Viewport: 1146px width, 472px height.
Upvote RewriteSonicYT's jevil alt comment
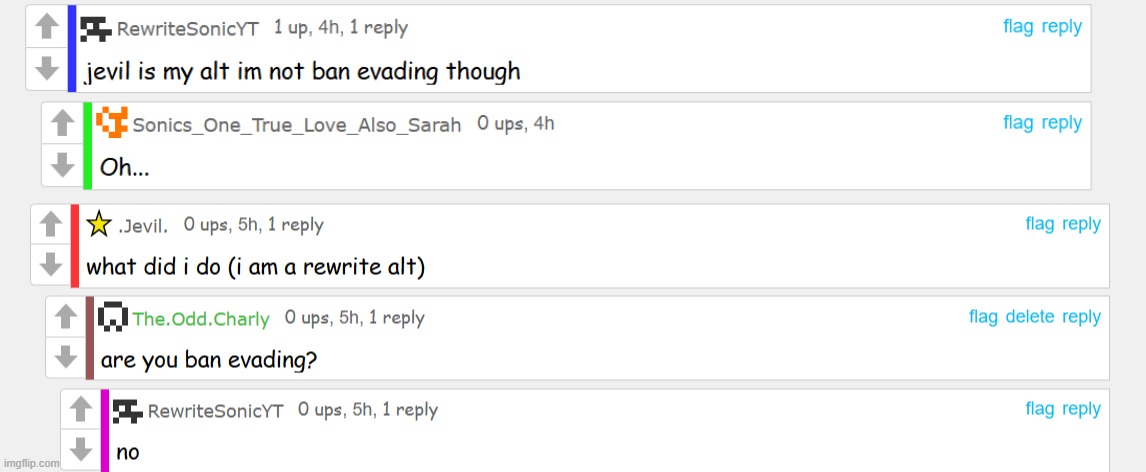coord(46,27)
